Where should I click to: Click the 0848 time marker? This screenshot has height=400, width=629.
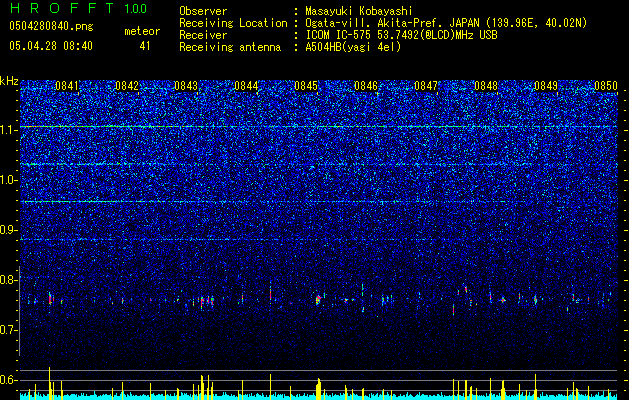[x=486, y=86]
